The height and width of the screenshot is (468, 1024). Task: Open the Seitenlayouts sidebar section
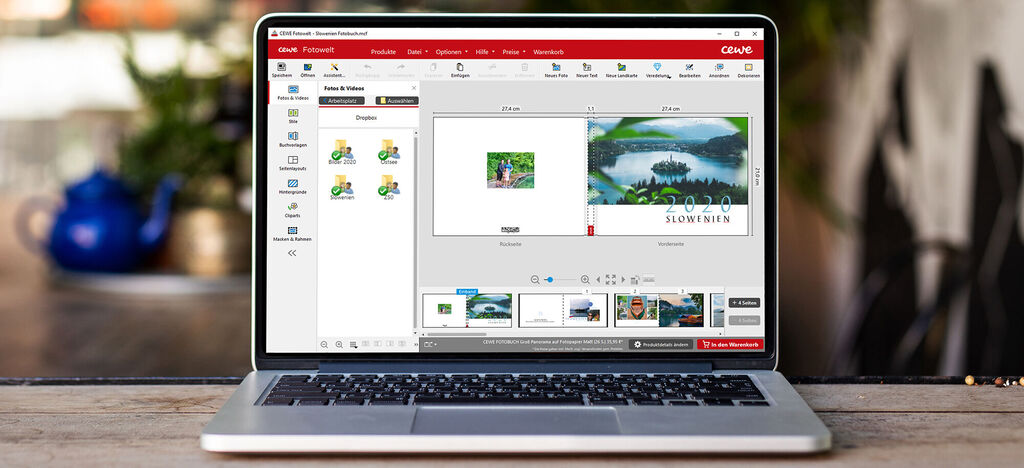[x=293, y=163]
